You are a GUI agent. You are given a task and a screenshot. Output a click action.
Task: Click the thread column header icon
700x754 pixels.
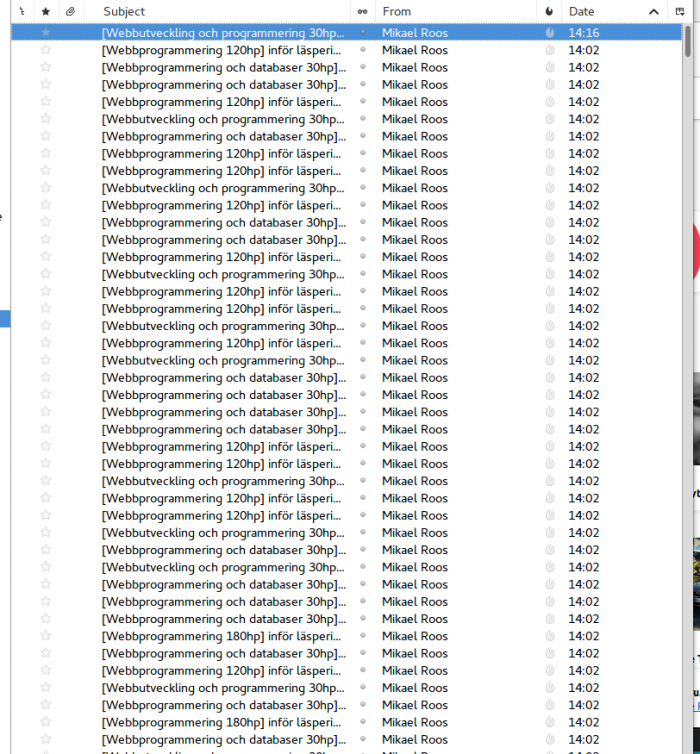click(22, 11)
